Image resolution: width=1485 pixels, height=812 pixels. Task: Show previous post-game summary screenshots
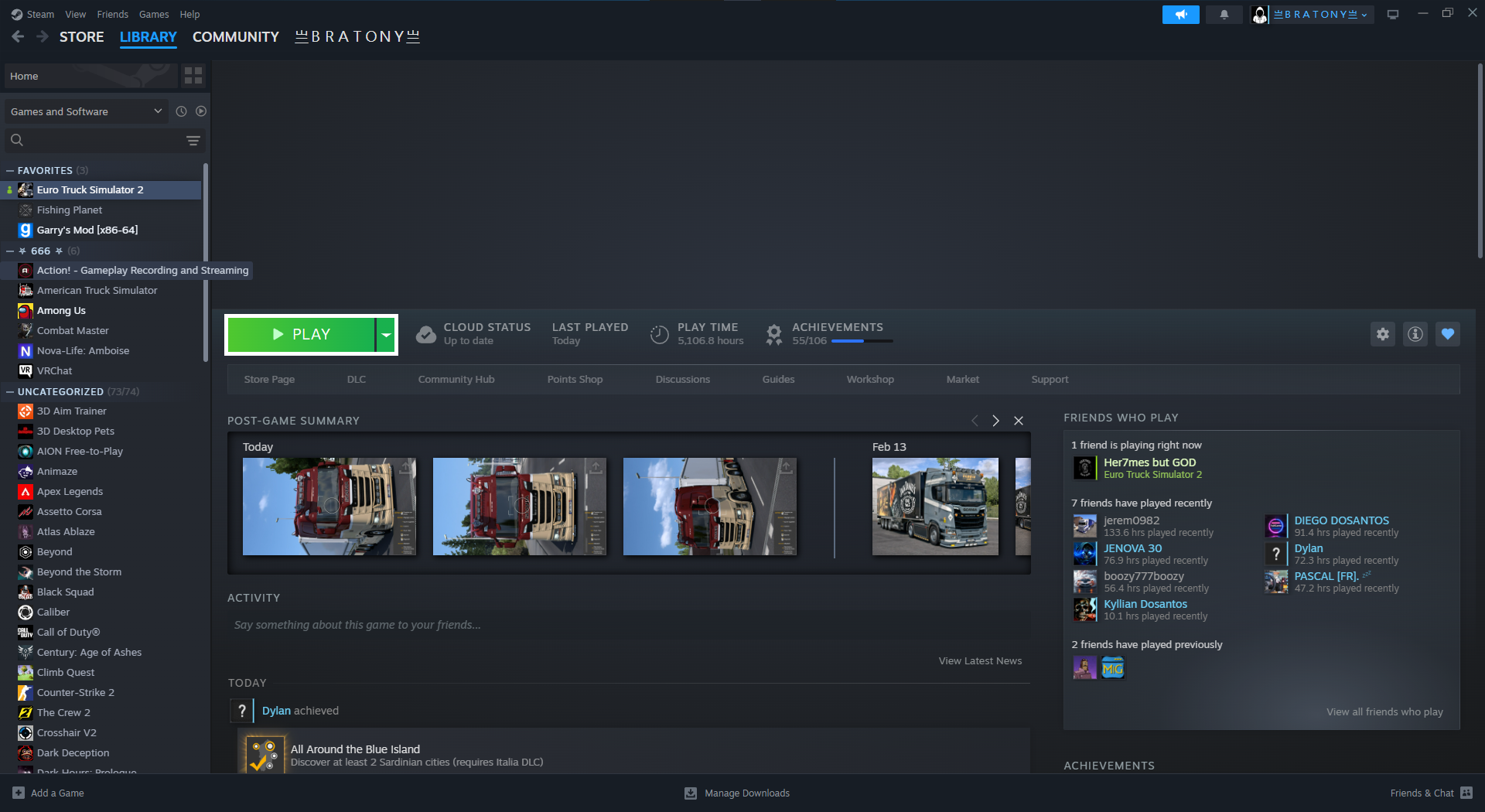pyautogui.click(x=975, y=421)
